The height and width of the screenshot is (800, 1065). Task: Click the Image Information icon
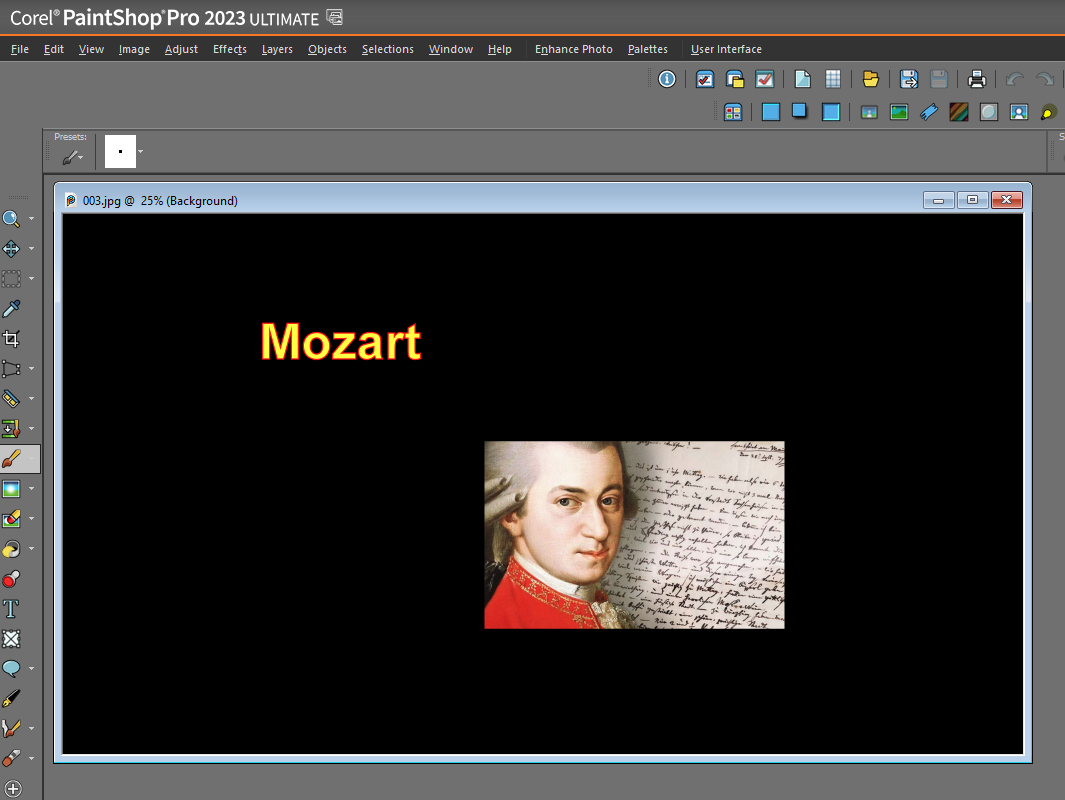pyautogui.click(x=666, y=80)
